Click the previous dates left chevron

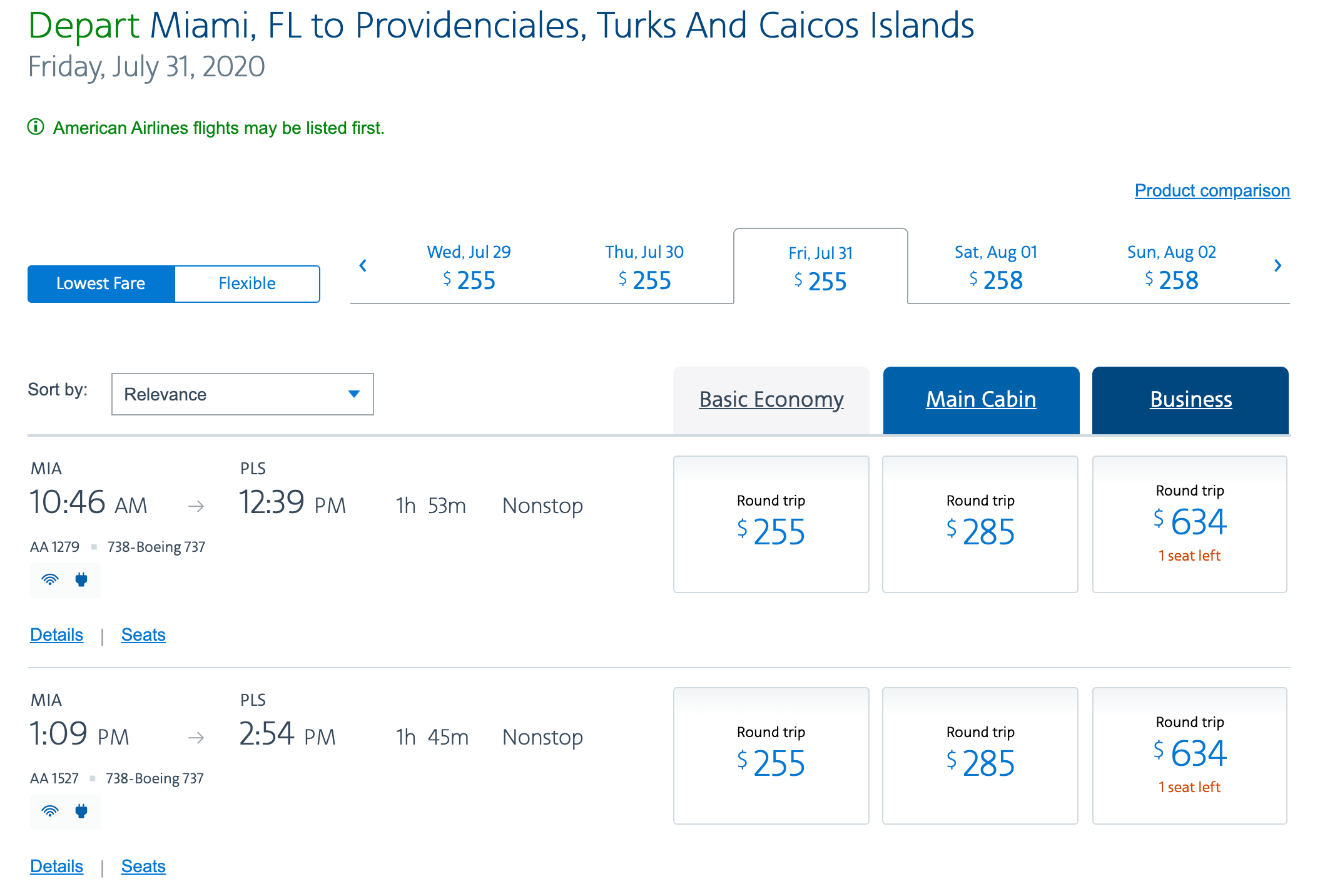coord(363,266)
